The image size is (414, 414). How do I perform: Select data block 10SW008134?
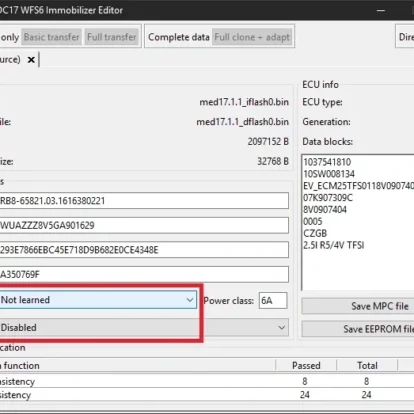click(x=329, y=174)
